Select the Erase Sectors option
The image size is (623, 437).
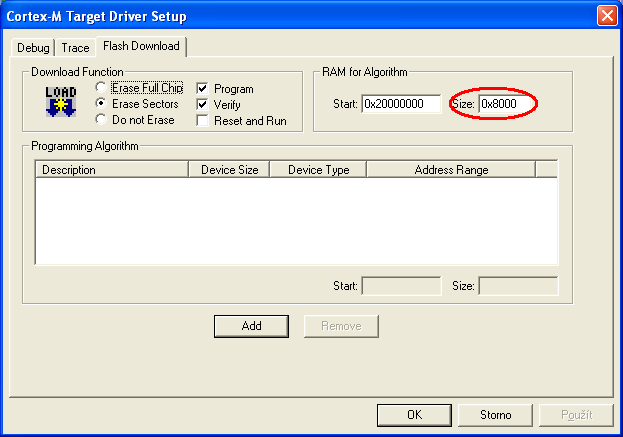[101, 104]
